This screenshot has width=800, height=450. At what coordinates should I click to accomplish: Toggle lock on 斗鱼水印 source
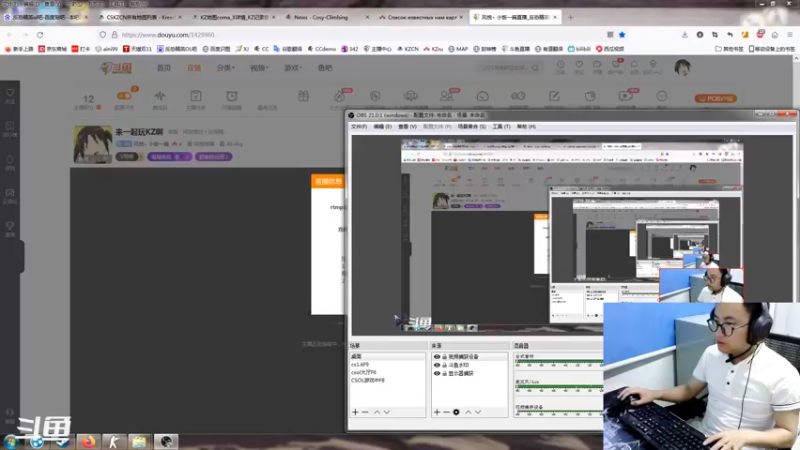coord(444,365)
